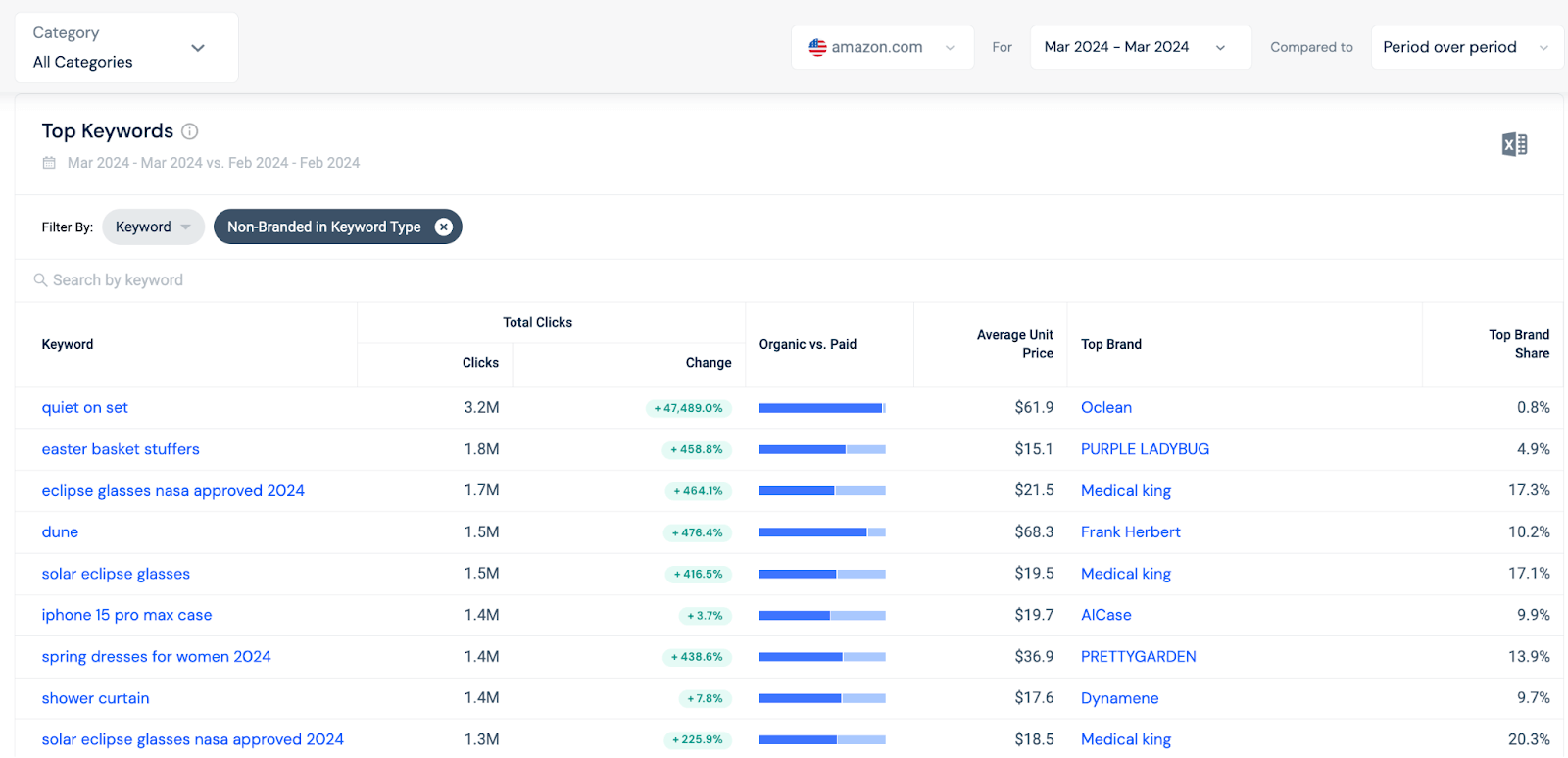Click organic vs paid bar for 'dune'
The height and width of the screenshot is (758, 1568).
click(x=822, y=532)
